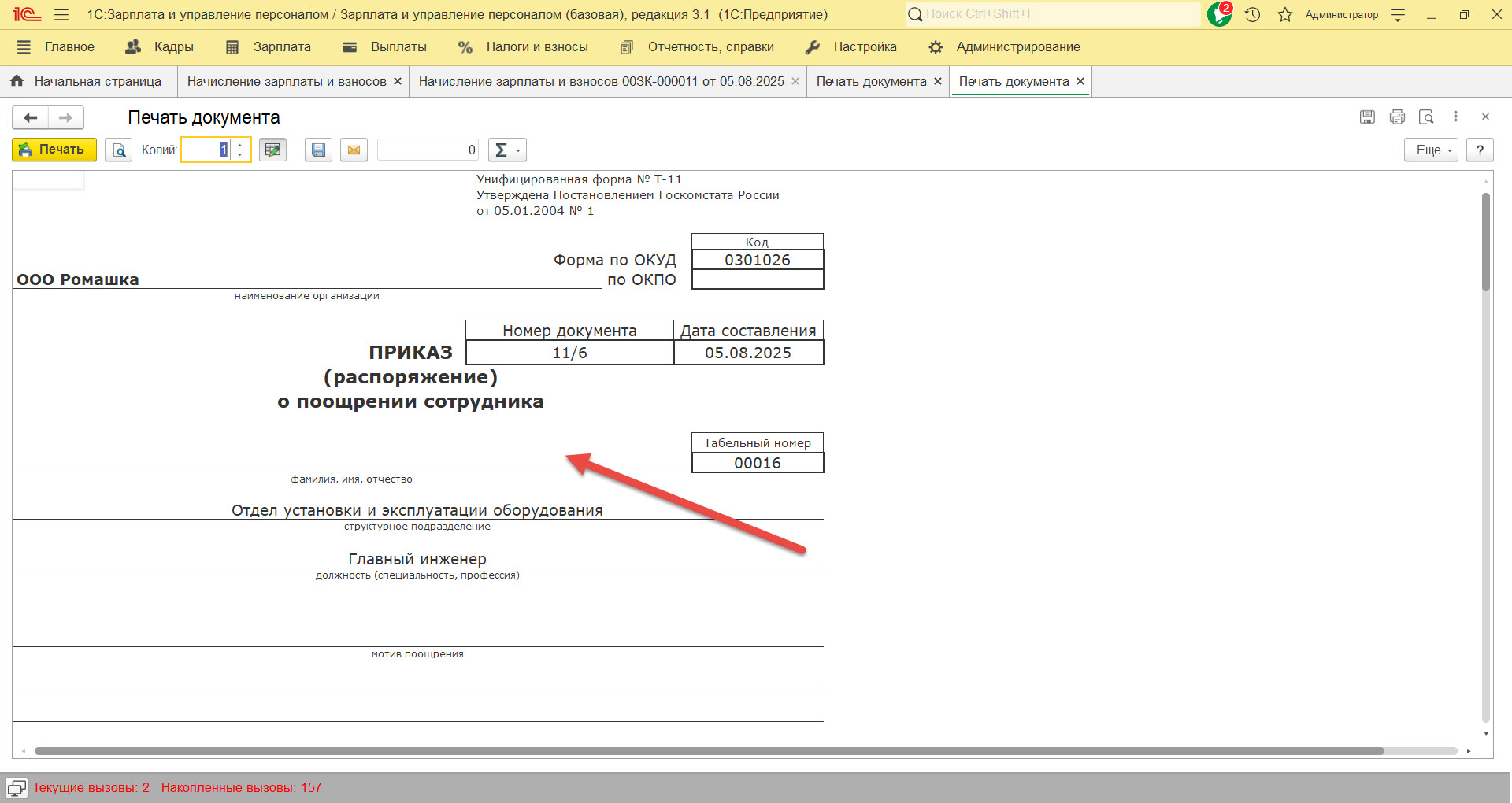
Task: Switch to Начисление зарплаты и взносов list tab
Action: (x=287, y=82)
